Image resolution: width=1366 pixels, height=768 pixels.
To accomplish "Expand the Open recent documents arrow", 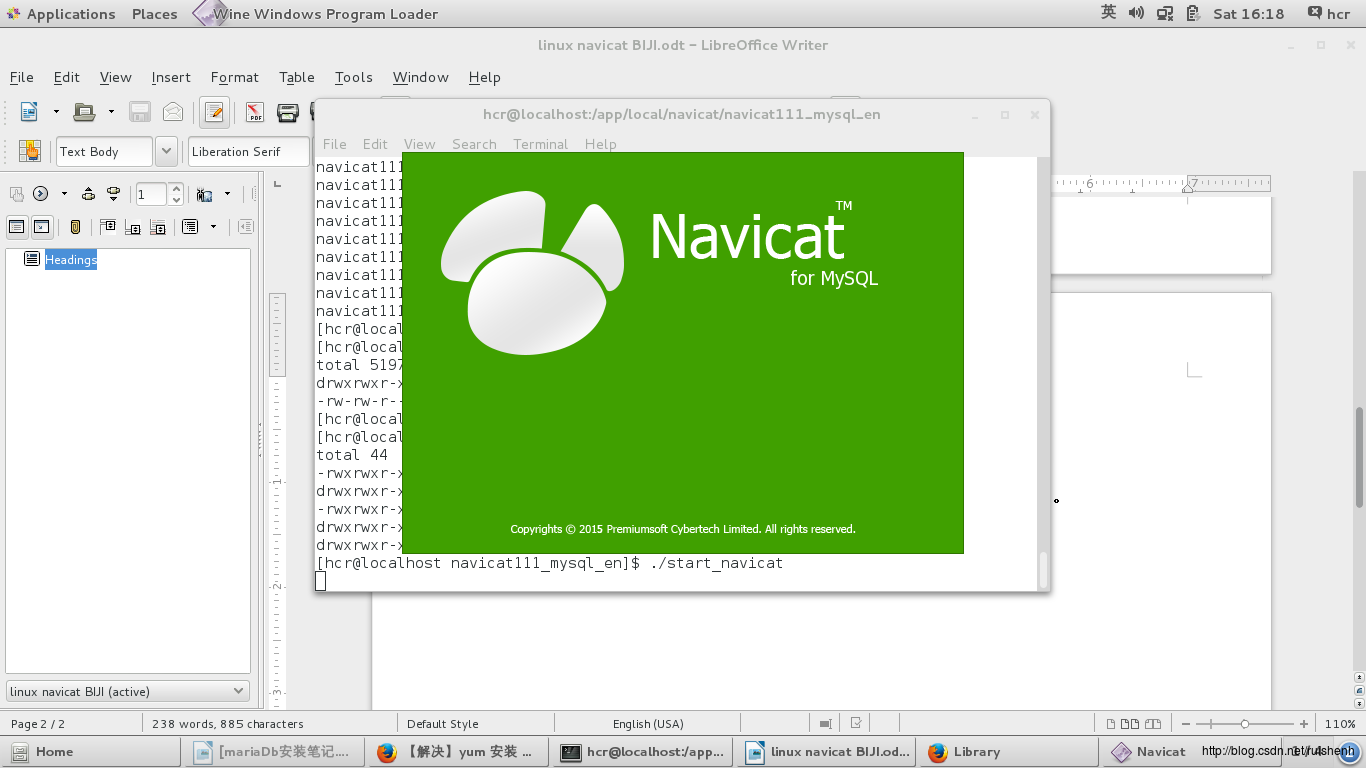I will click(x=111, y=112).
